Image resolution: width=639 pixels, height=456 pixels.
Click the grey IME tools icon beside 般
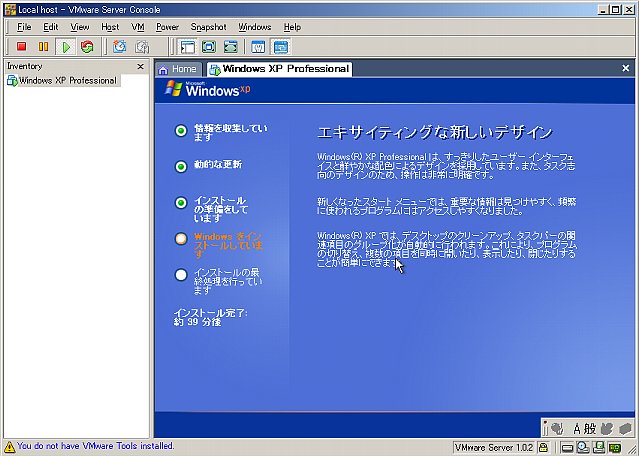(607, 429)
